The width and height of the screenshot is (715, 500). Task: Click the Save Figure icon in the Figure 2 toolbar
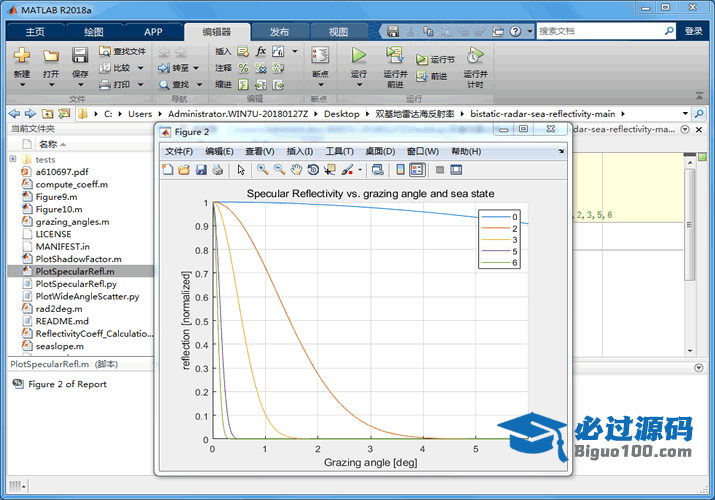click(x=201, y=170)
